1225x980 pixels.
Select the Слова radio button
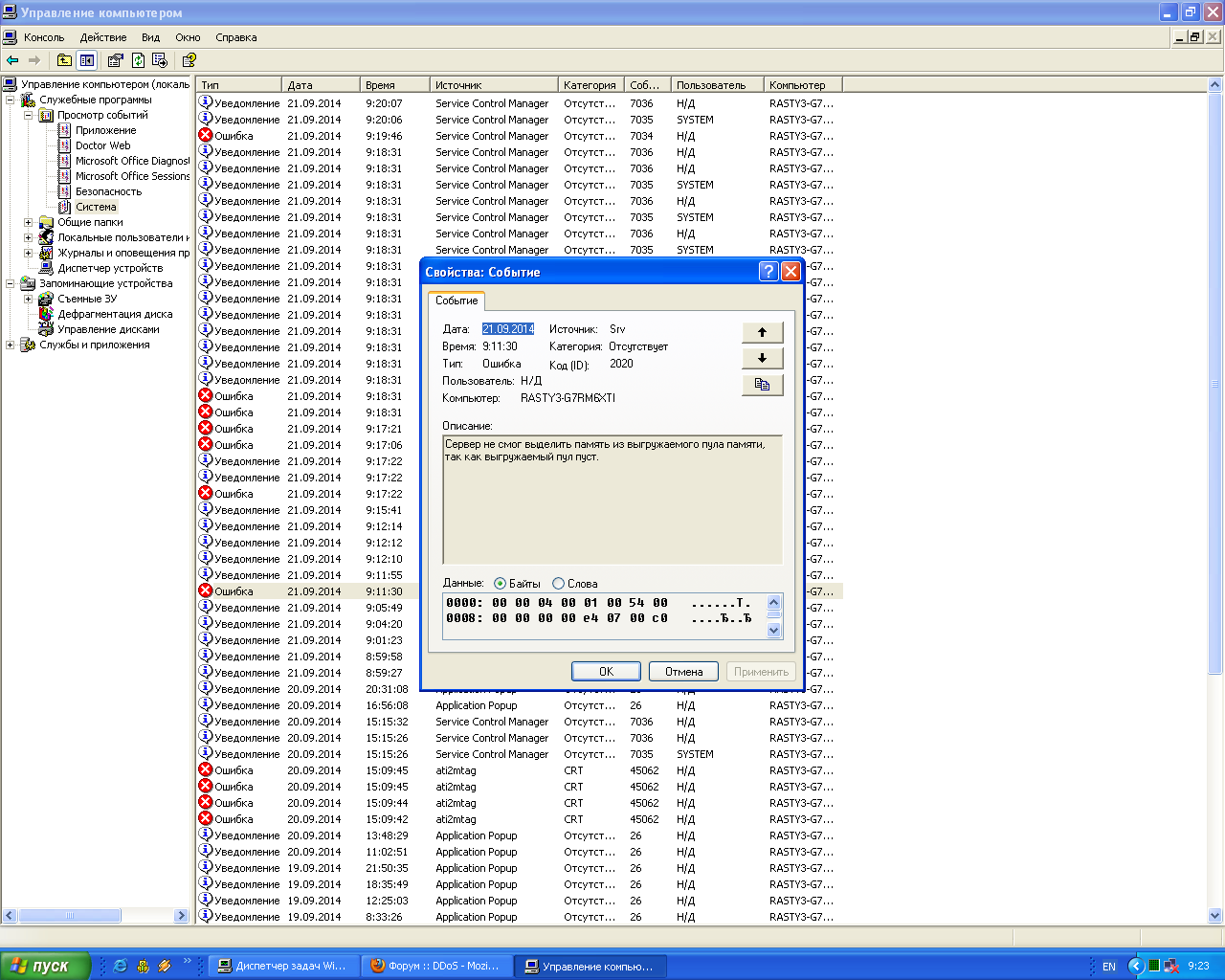point(559,584)
